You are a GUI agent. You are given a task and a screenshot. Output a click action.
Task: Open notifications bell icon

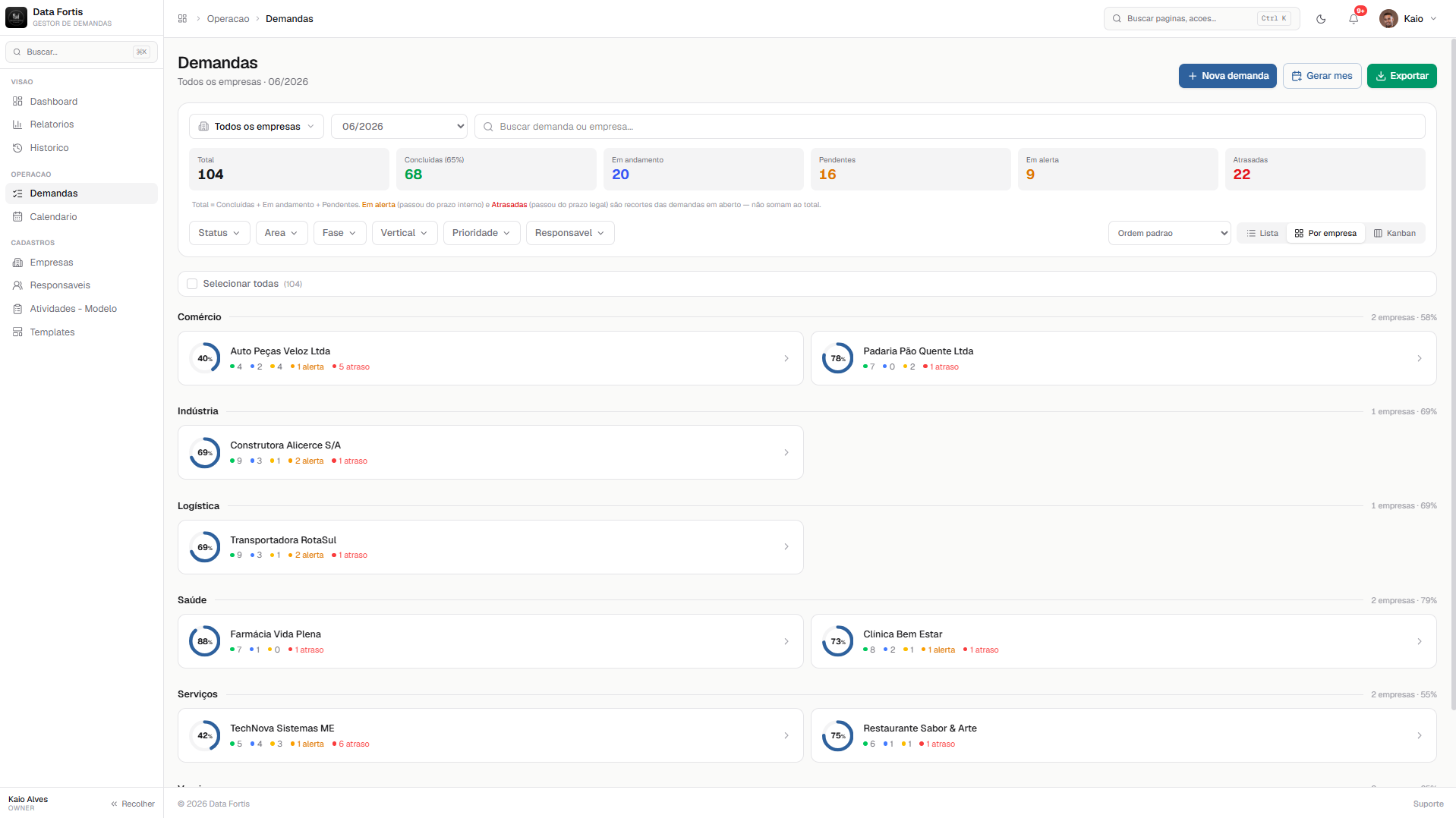tap(1354, 19)
